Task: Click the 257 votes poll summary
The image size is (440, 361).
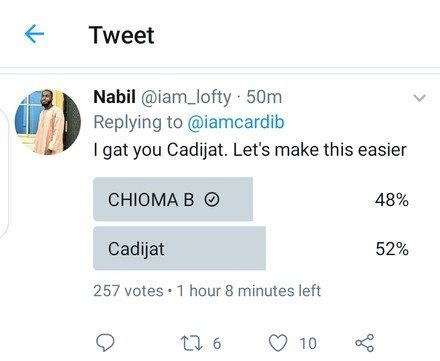Action: point(128,291)
